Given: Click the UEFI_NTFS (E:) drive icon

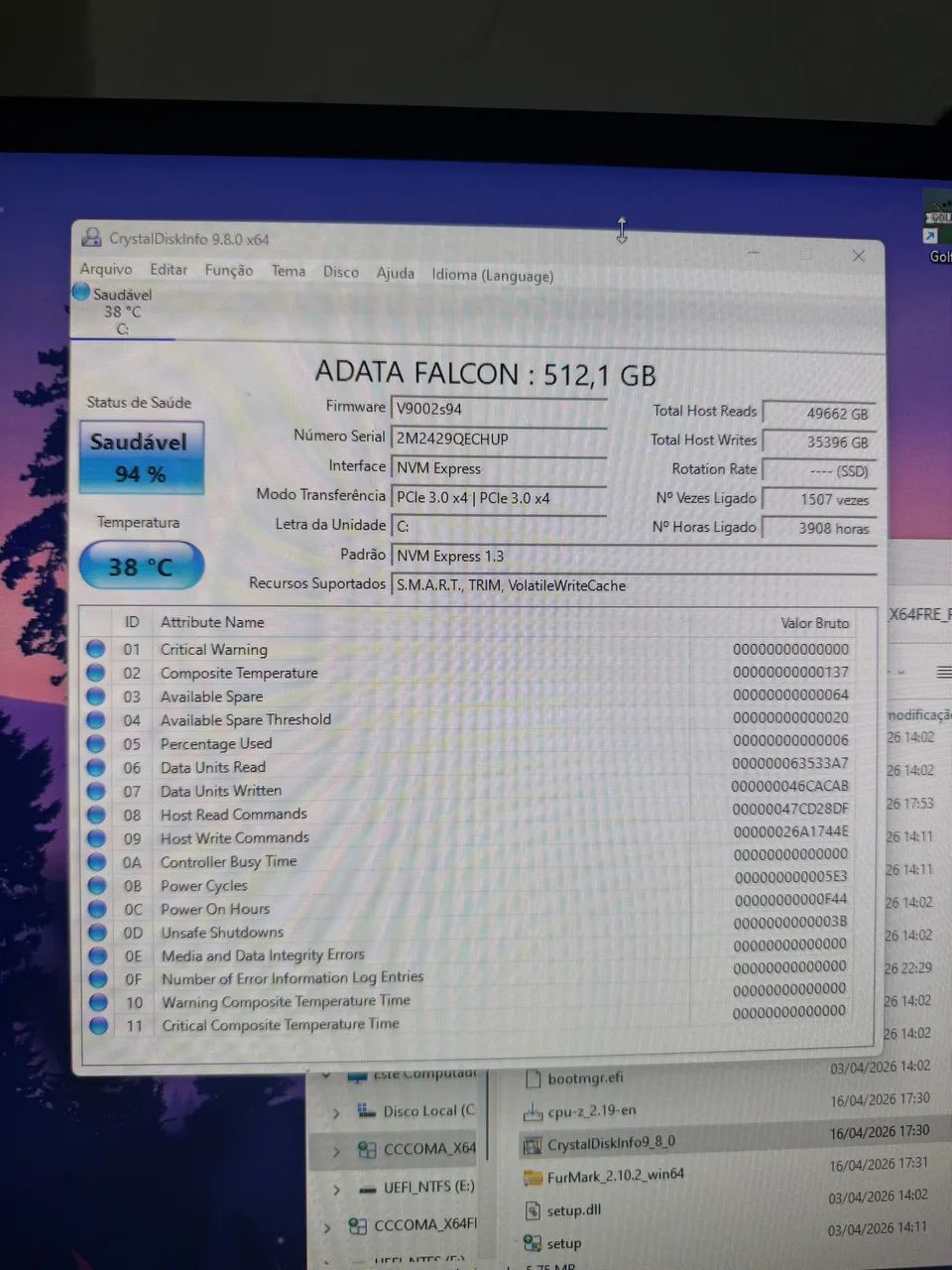Looking at the screenshot, I should click(367, 1187).
